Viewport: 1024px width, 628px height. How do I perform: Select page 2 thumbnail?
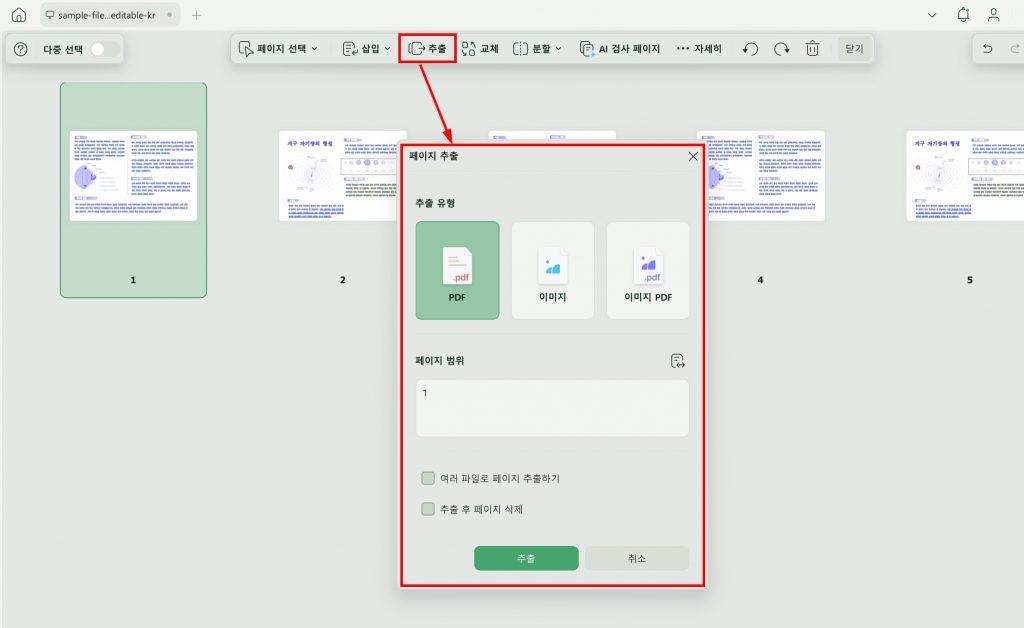pos(340,176)
